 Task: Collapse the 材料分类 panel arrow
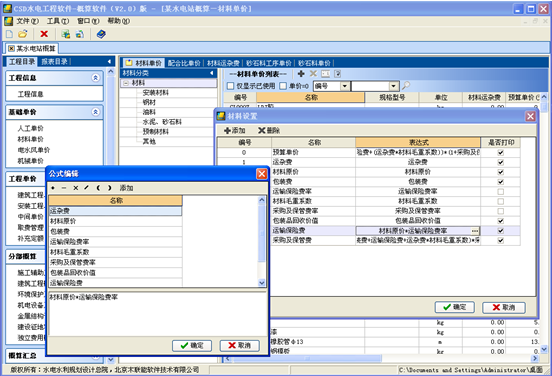point(212,73)
